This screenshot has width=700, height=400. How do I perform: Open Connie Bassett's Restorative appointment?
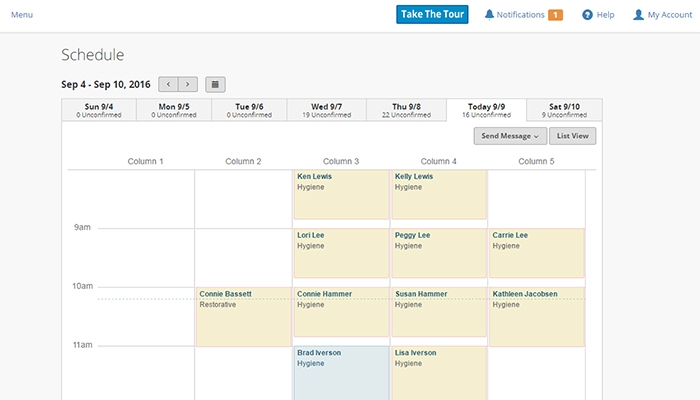[243, 316]
